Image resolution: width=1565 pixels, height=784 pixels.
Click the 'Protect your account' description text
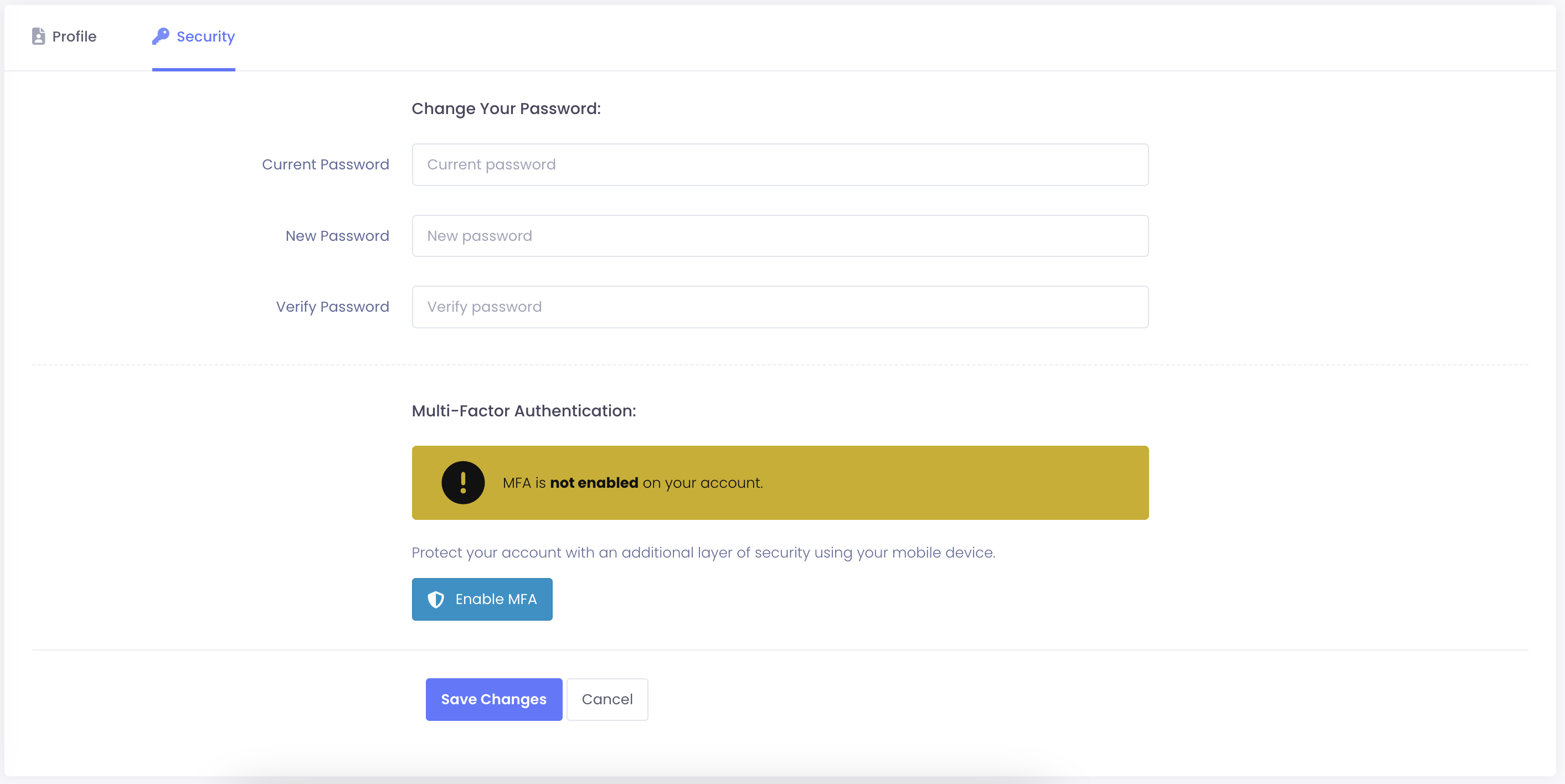click(x=703, y=553)
